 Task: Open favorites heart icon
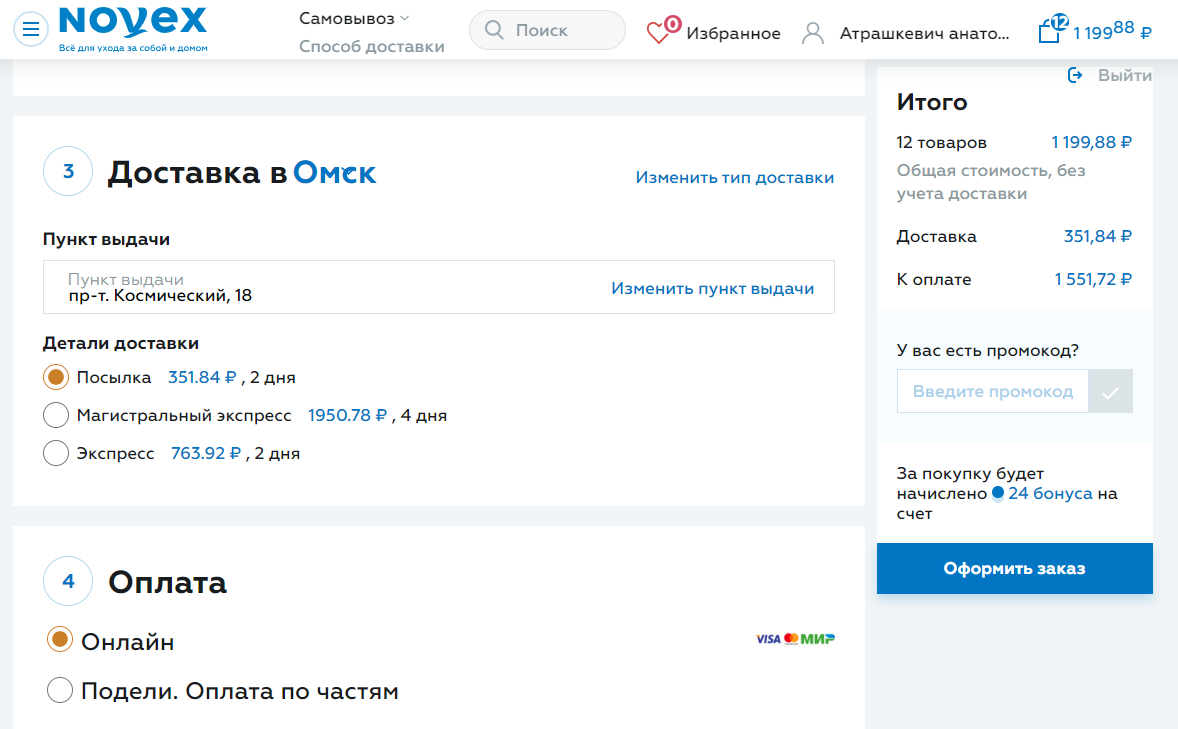(x=660, y=32)
